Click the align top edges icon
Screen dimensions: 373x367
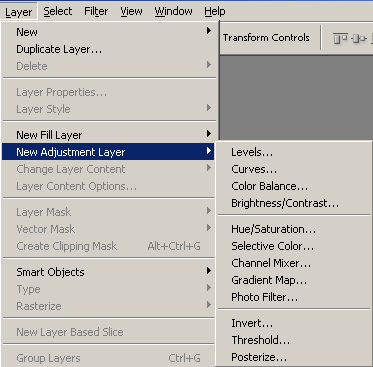(x=340, y=38)
